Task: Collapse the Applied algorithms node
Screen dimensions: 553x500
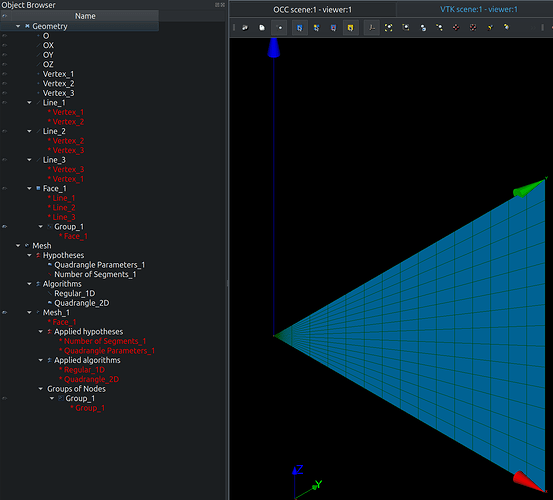Action: (x=41, y=360)
